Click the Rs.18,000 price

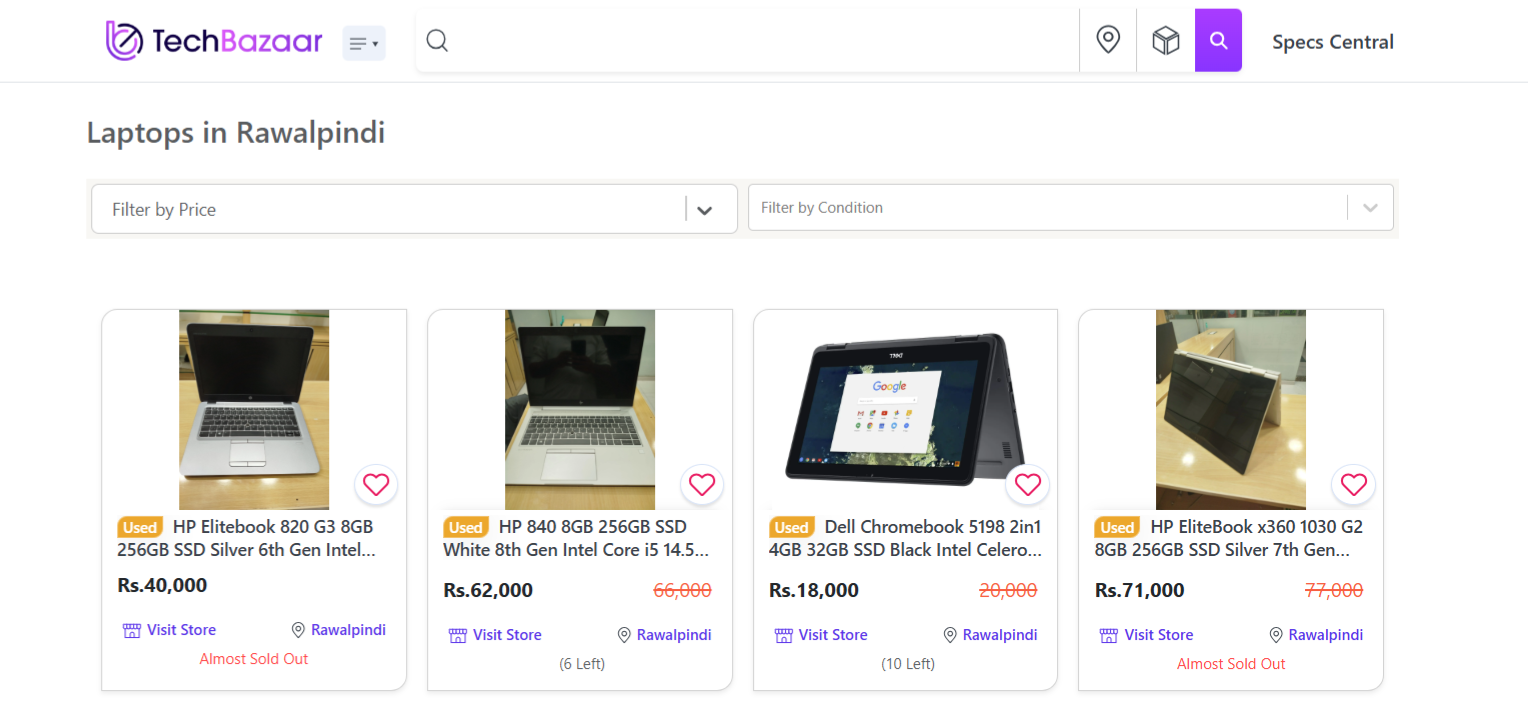[x=814, y=591]
